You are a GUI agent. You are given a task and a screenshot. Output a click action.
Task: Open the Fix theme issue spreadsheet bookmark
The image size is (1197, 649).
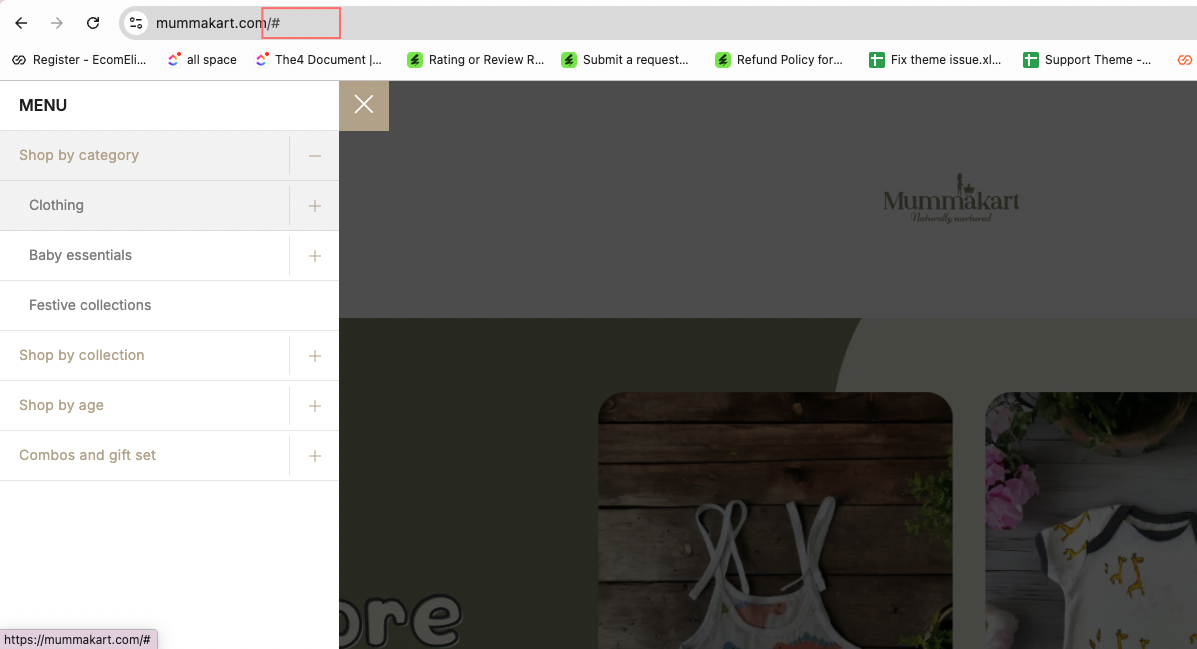pos(935,60)
